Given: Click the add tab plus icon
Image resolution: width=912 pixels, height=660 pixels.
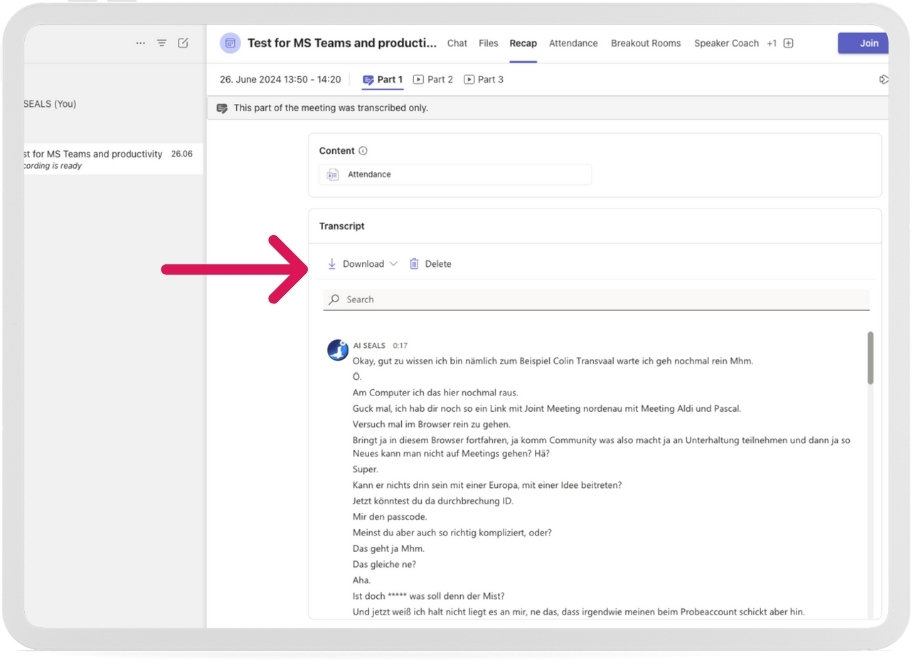Looking at the screenshot, I should pos(788,44).
